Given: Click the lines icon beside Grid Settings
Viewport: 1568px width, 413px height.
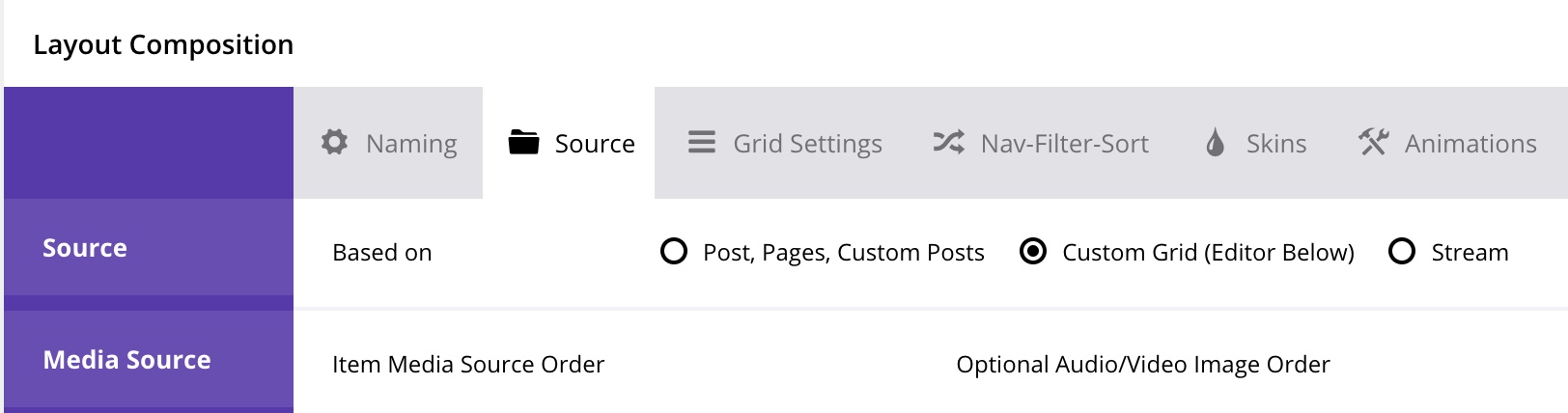Looking at the screenshot, I should (702, 143).
